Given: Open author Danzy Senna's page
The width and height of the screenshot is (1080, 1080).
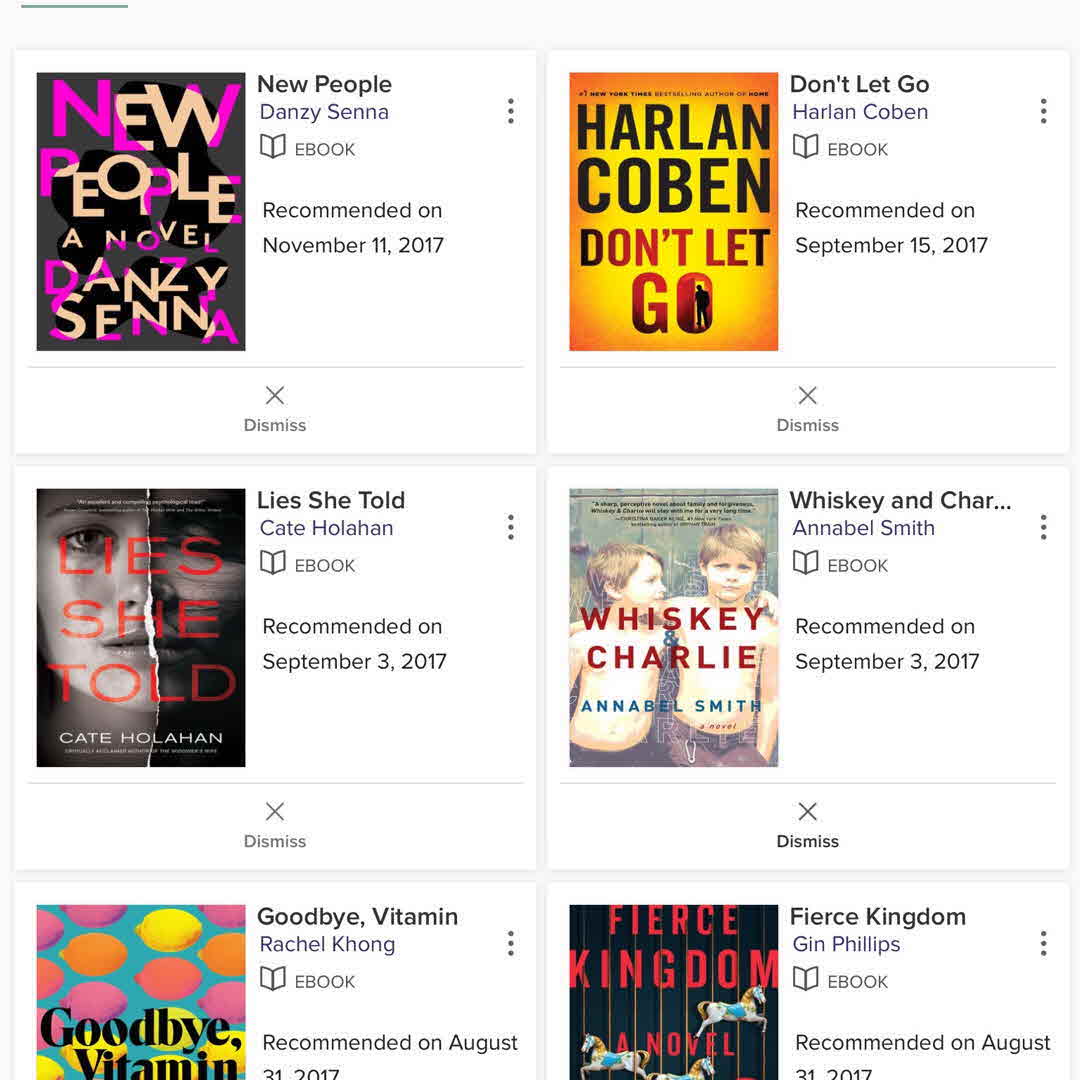Looking at the screenshot, I should click(x=324, y=112).
